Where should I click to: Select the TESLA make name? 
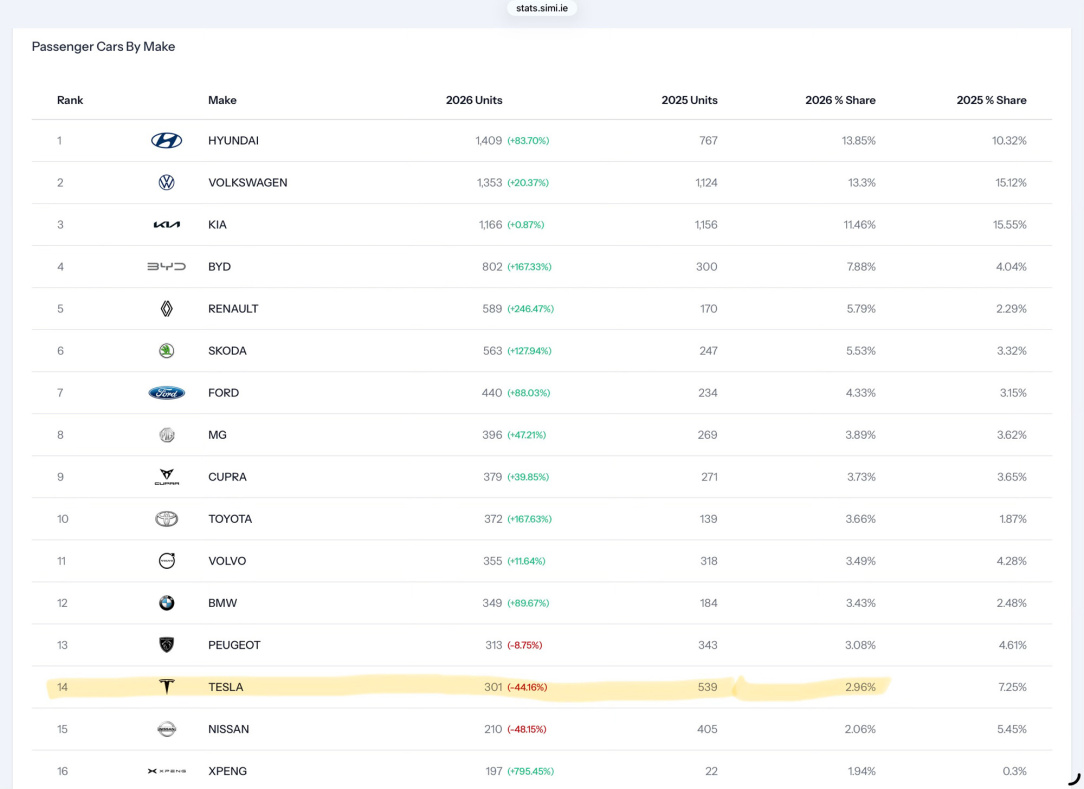[x=225, y=687]
